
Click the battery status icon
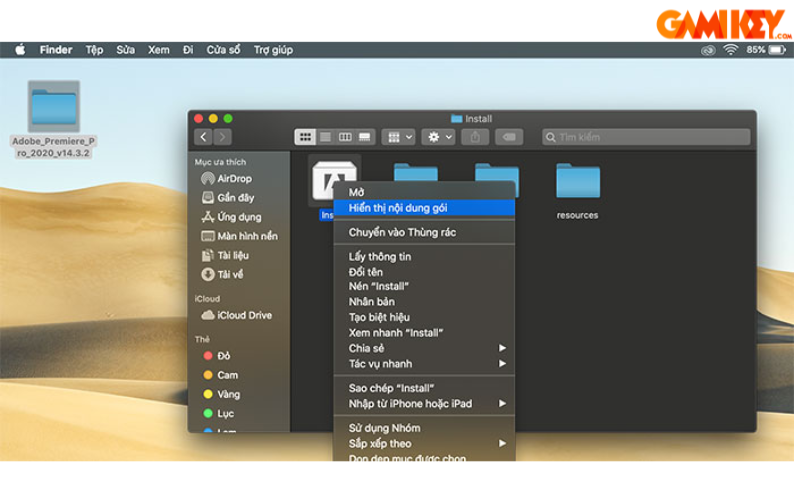click(778, 50)
